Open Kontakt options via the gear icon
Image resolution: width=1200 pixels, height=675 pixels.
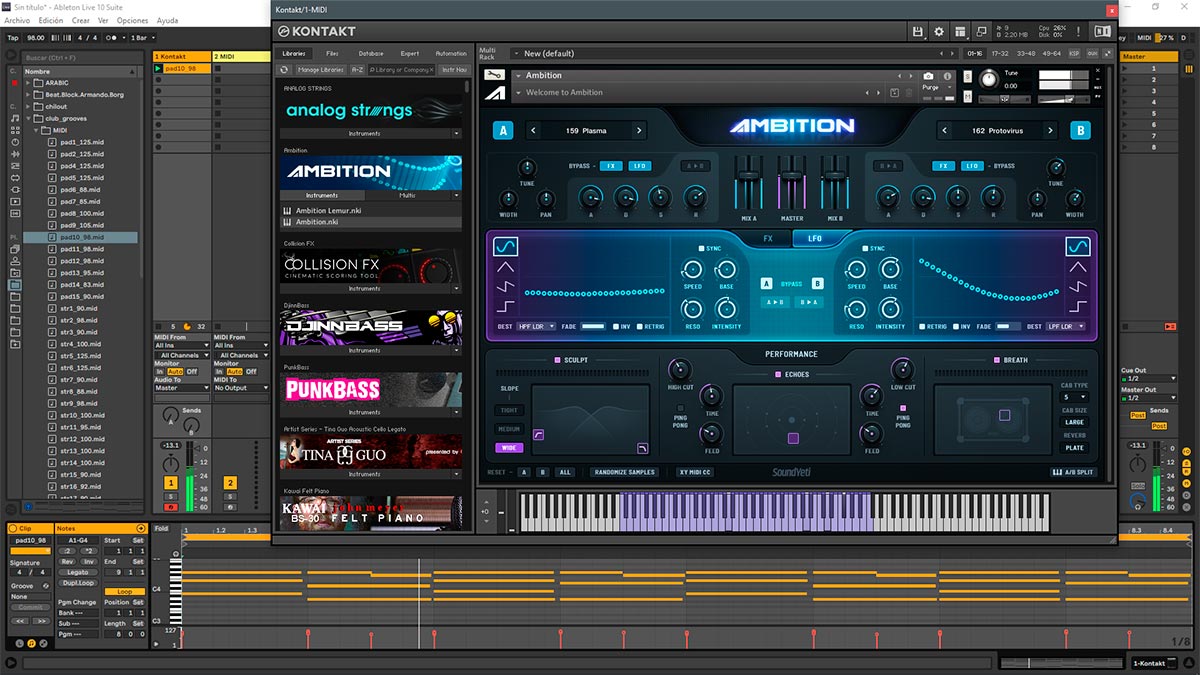pos(939,32)
